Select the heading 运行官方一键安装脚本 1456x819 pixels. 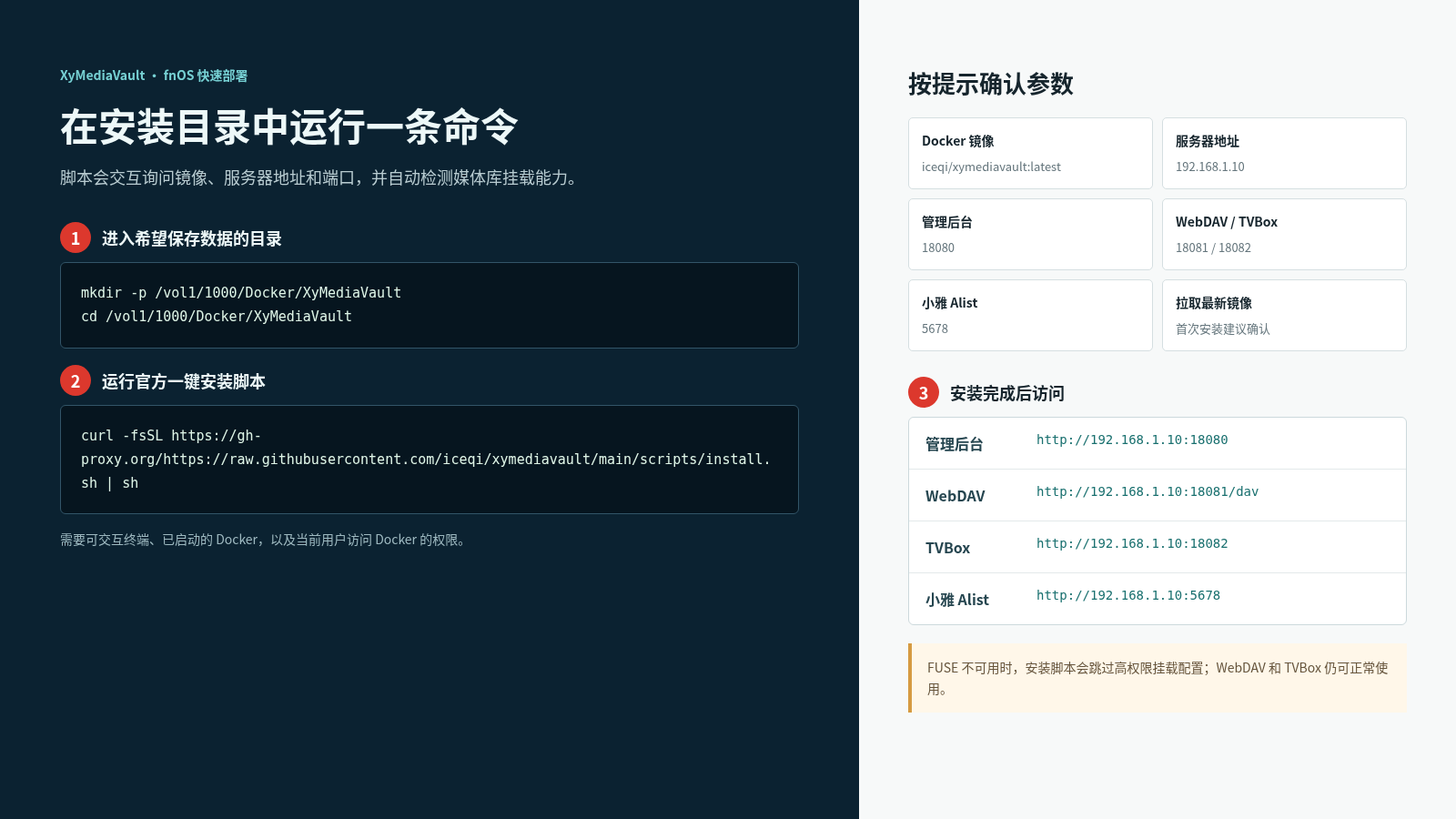point(184,381)
